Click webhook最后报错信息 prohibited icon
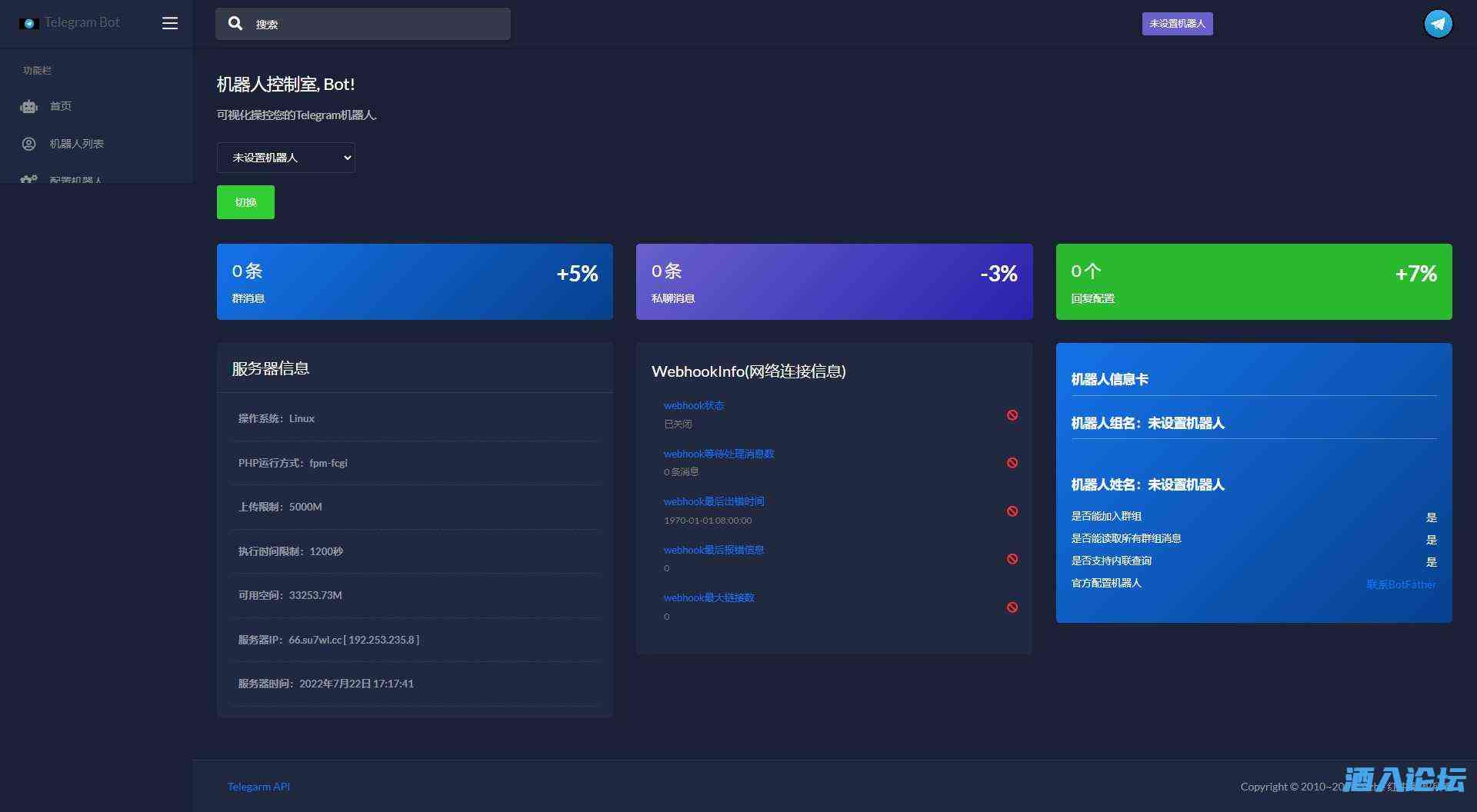Viewport: 1477px width, 812px height. click(x=1012, y=559)
